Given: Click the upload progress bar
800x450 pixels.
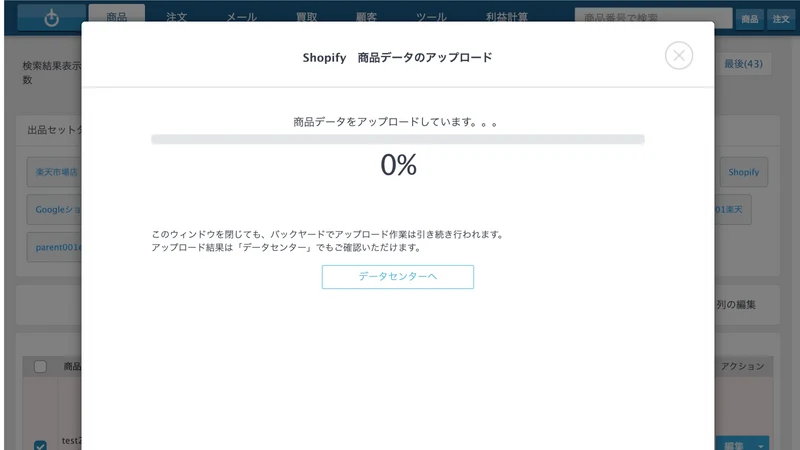Looking at the screenshot, I should [397, 139].
